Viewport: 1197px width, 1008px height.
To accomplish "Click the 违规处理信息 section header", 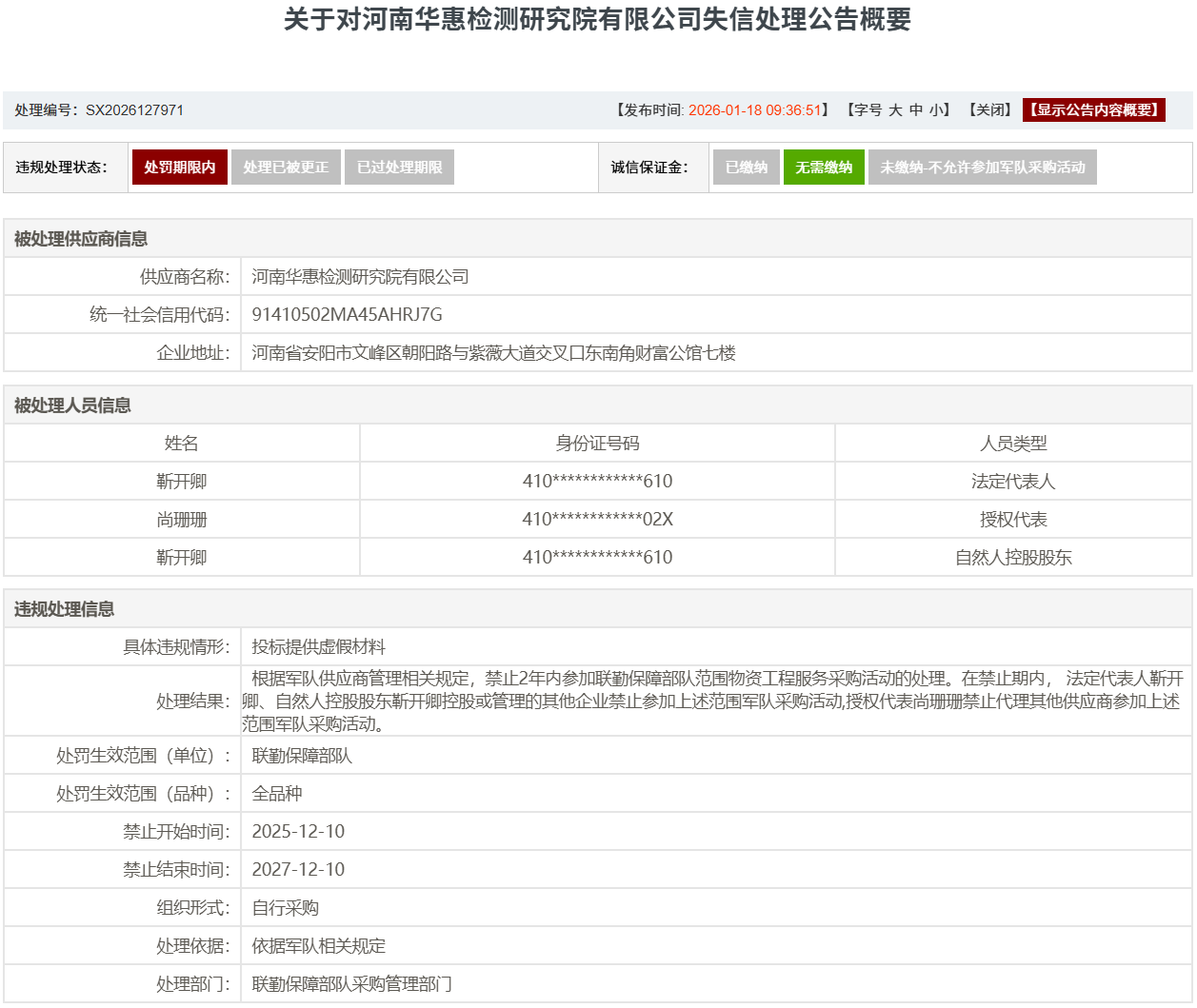I will tap(64, 609).
